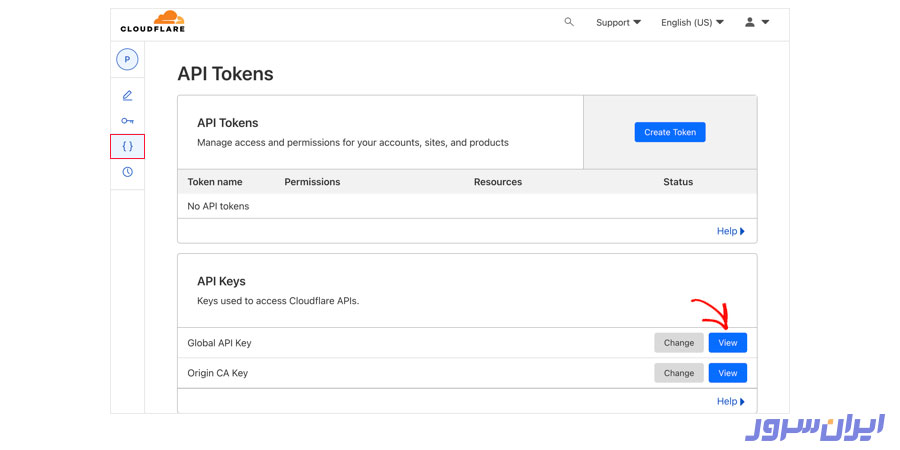
Task: Open the English (US) language dropdown
Action: click(692, 22)
